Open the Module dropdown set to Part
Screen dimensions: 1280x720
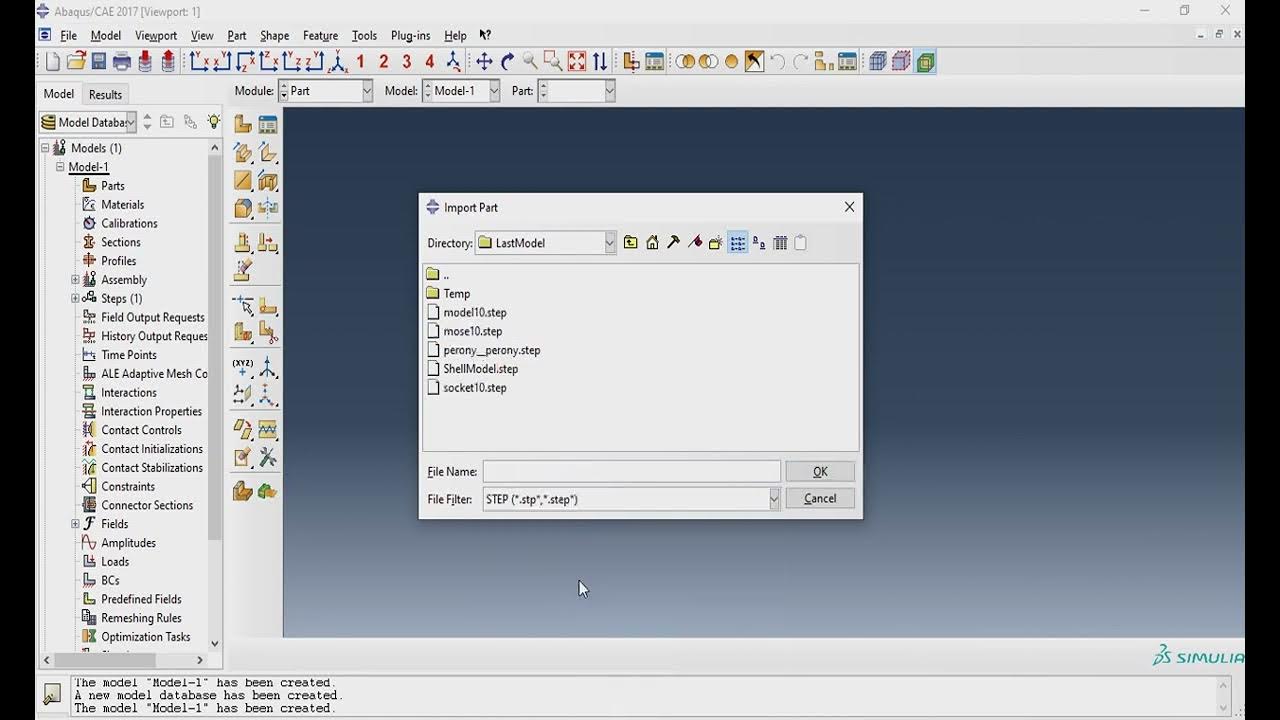click(366, 91)
